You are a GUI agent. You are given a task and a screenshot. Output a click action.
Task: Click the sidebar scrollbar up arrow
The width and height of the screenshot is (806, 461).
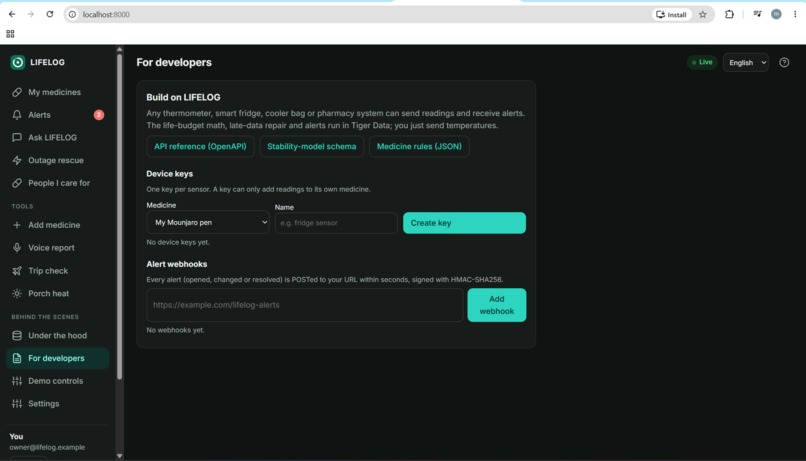pos(119,49)
